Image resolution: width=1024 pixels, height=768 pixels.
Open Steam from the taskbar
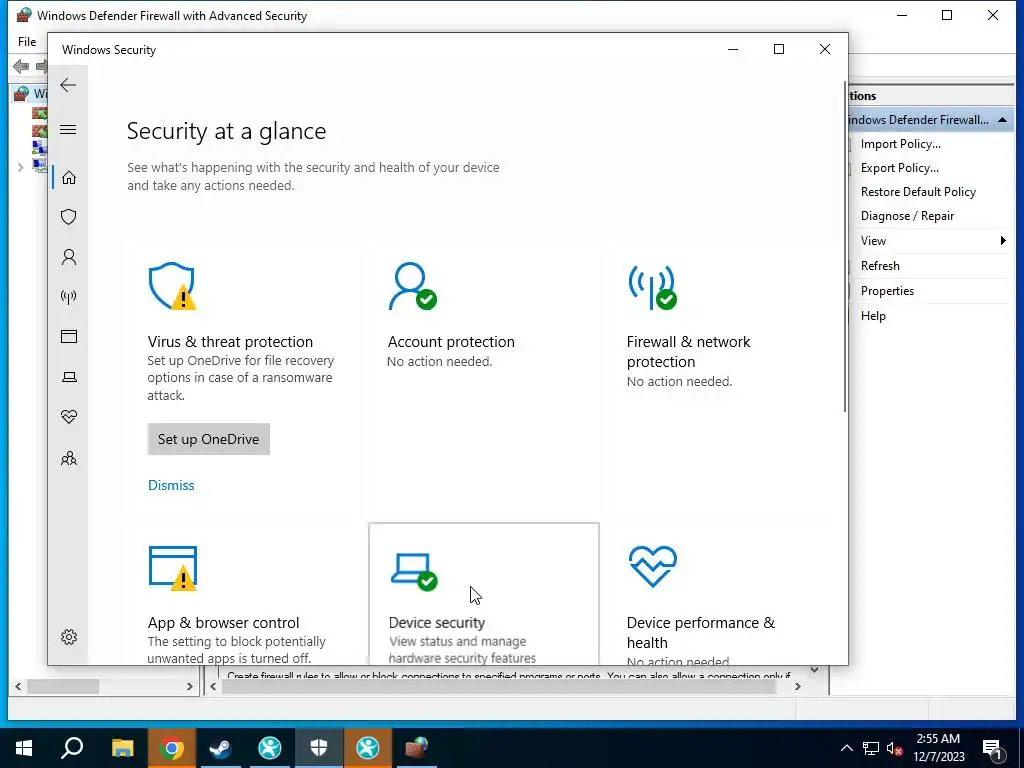(x=220, y=748)
